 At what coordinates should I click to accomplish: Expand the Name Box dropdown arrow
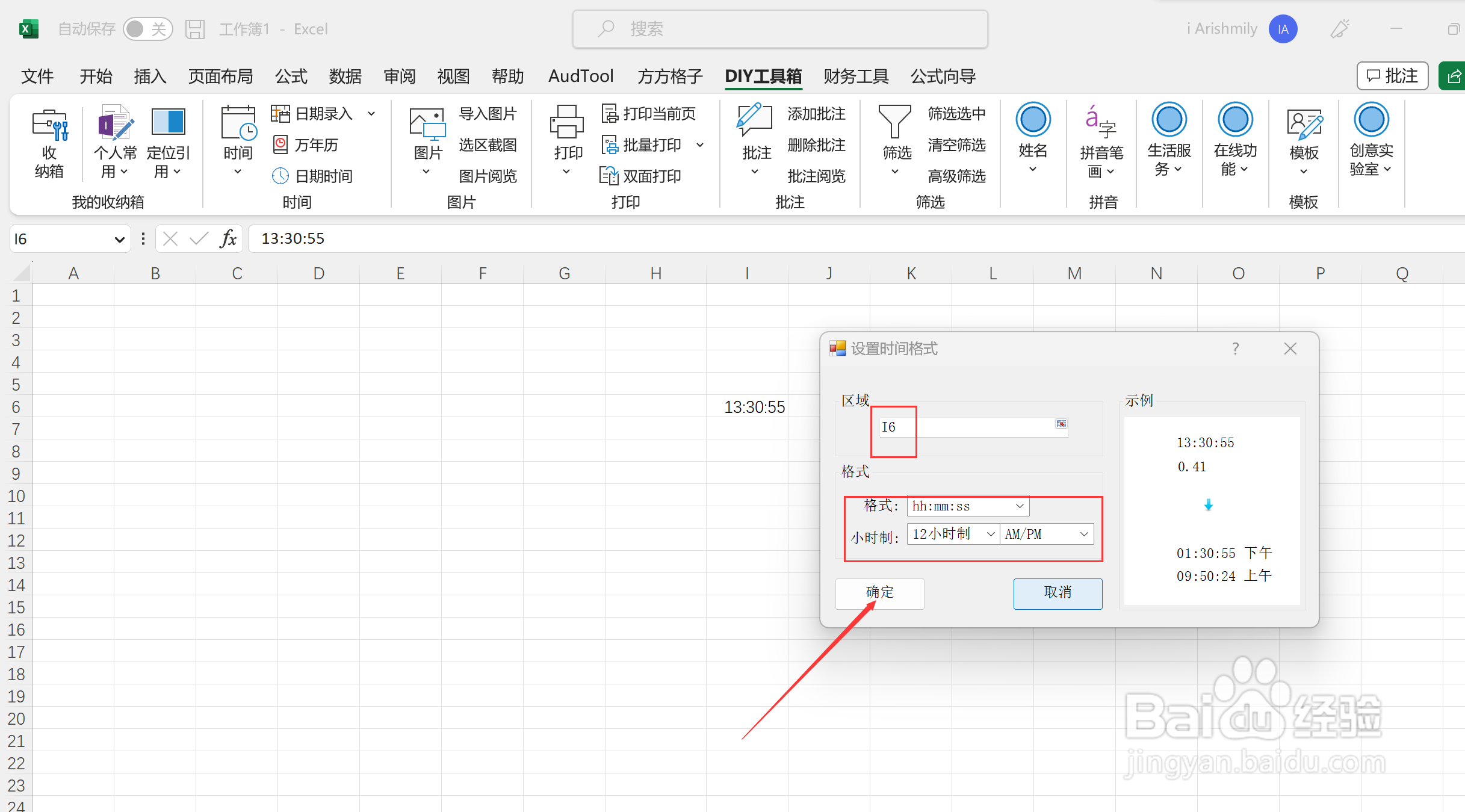[119, 240]
